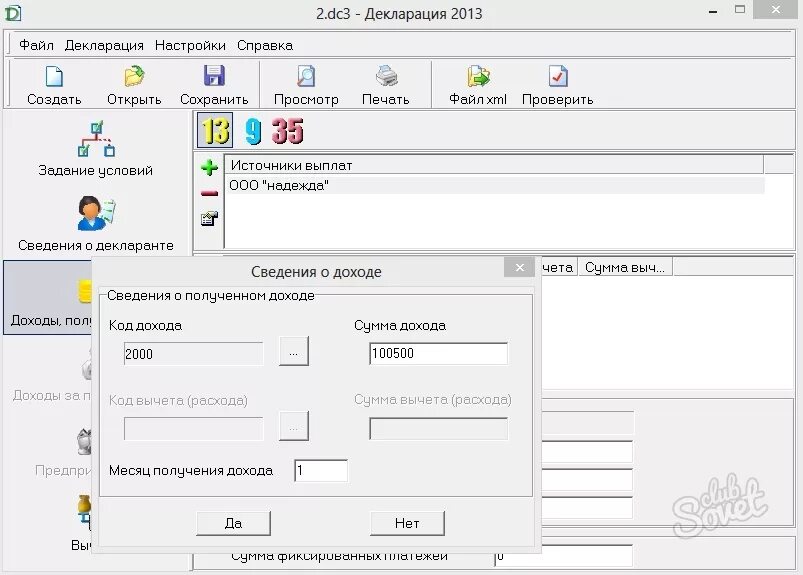
Task: Open Доходы, полученные section in sidebar
Action: tap(49, 297)
